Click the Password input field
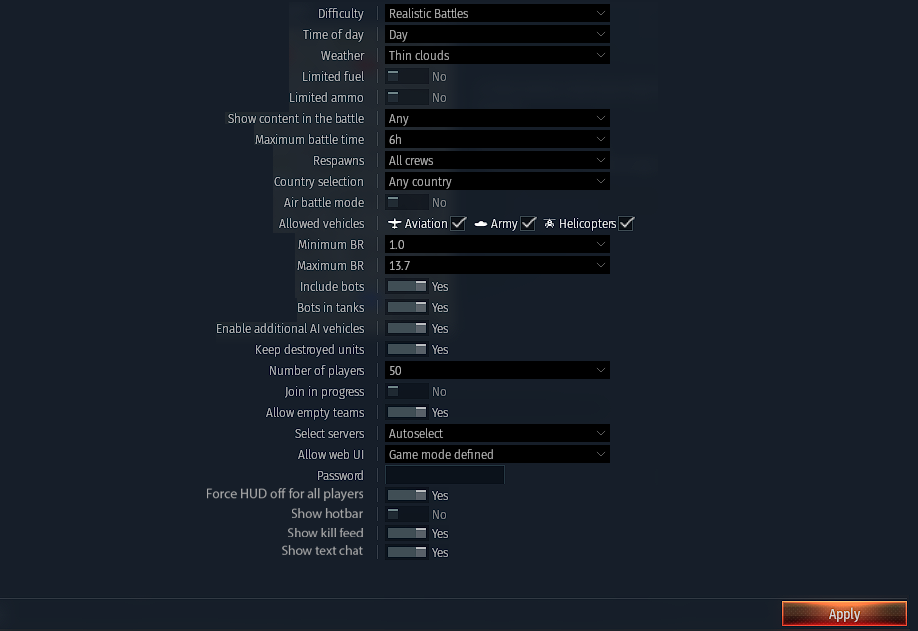 tap(445, 476)
